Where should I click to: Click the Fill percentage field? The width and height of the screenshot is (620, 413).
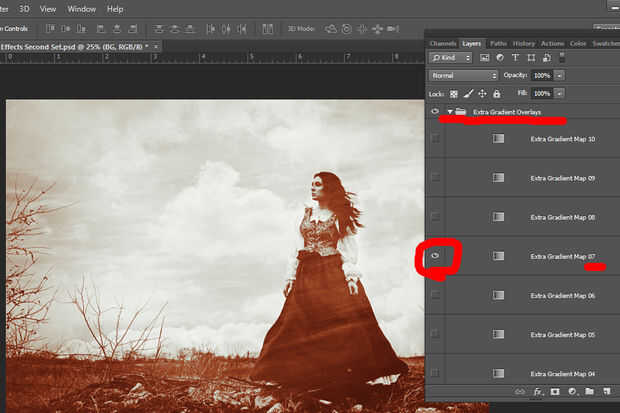tap(541, 93)
